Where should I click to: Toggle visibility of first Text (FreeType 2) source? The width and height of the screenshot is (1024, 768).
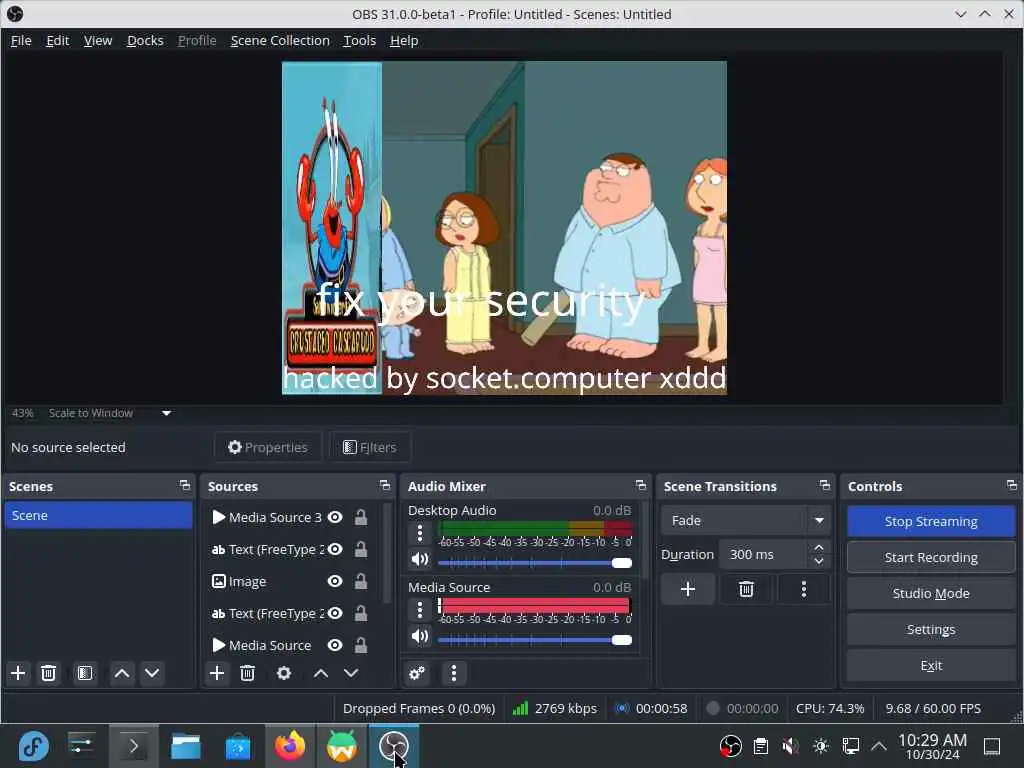pos(335,549)
